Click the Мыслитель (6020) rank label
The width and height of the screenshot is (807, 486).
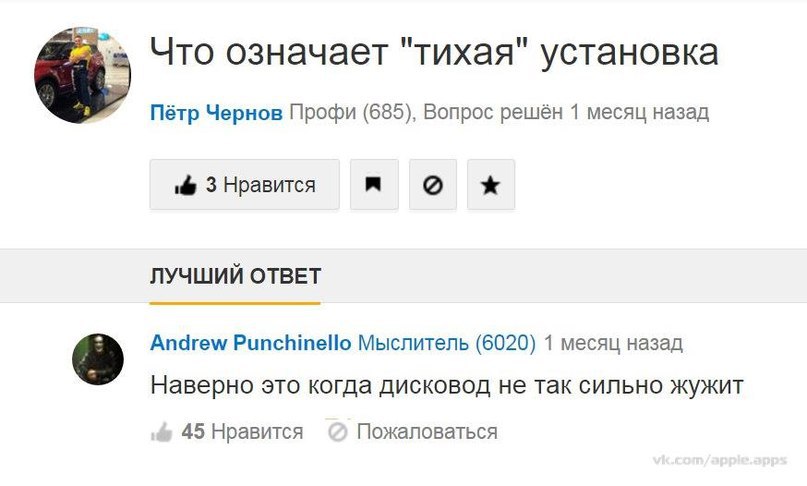tap(447, 344)
